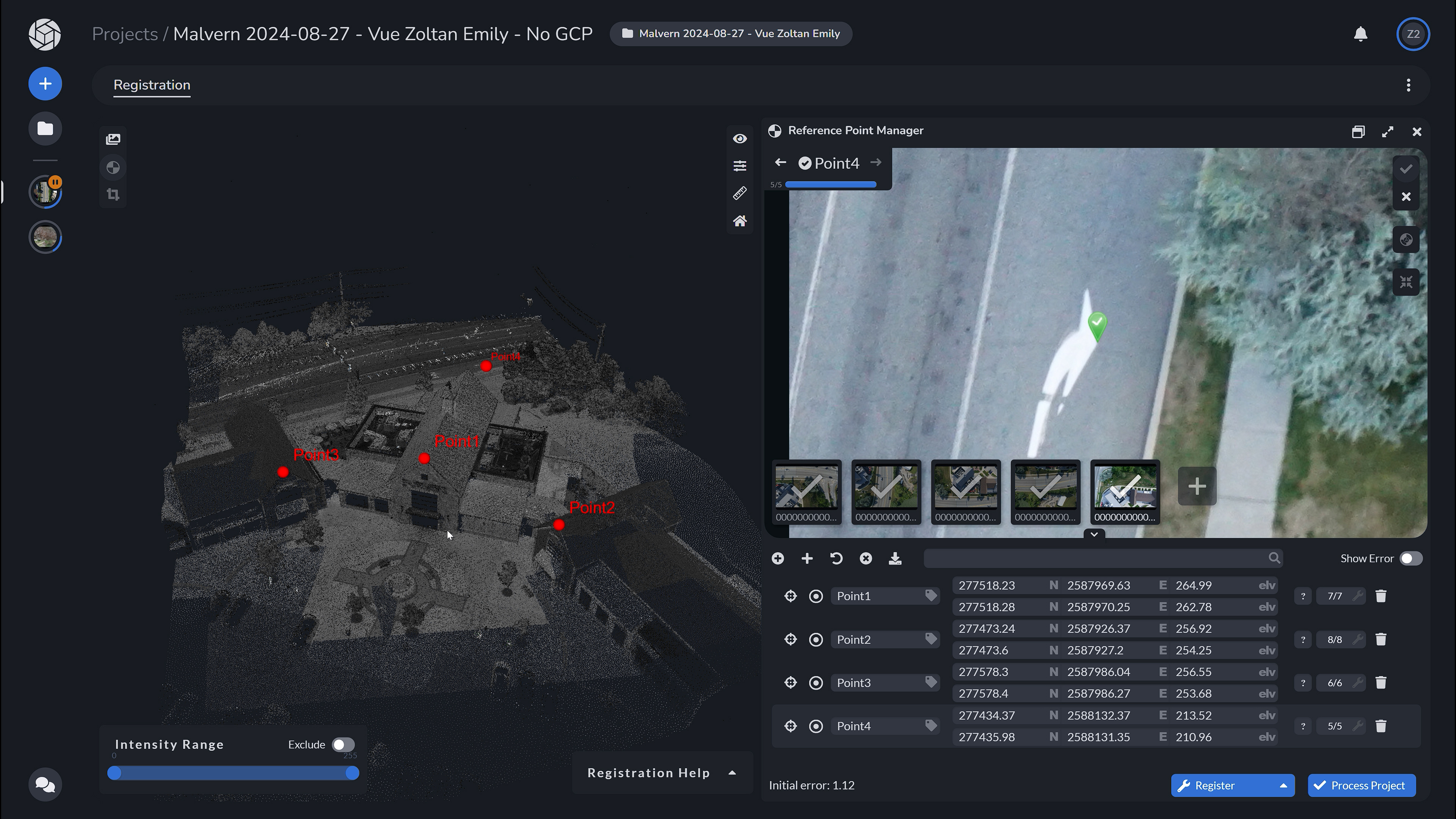Click the add reference point plus icon
1456x819 pixels.
pyautogui.click(x=807, y=558)
